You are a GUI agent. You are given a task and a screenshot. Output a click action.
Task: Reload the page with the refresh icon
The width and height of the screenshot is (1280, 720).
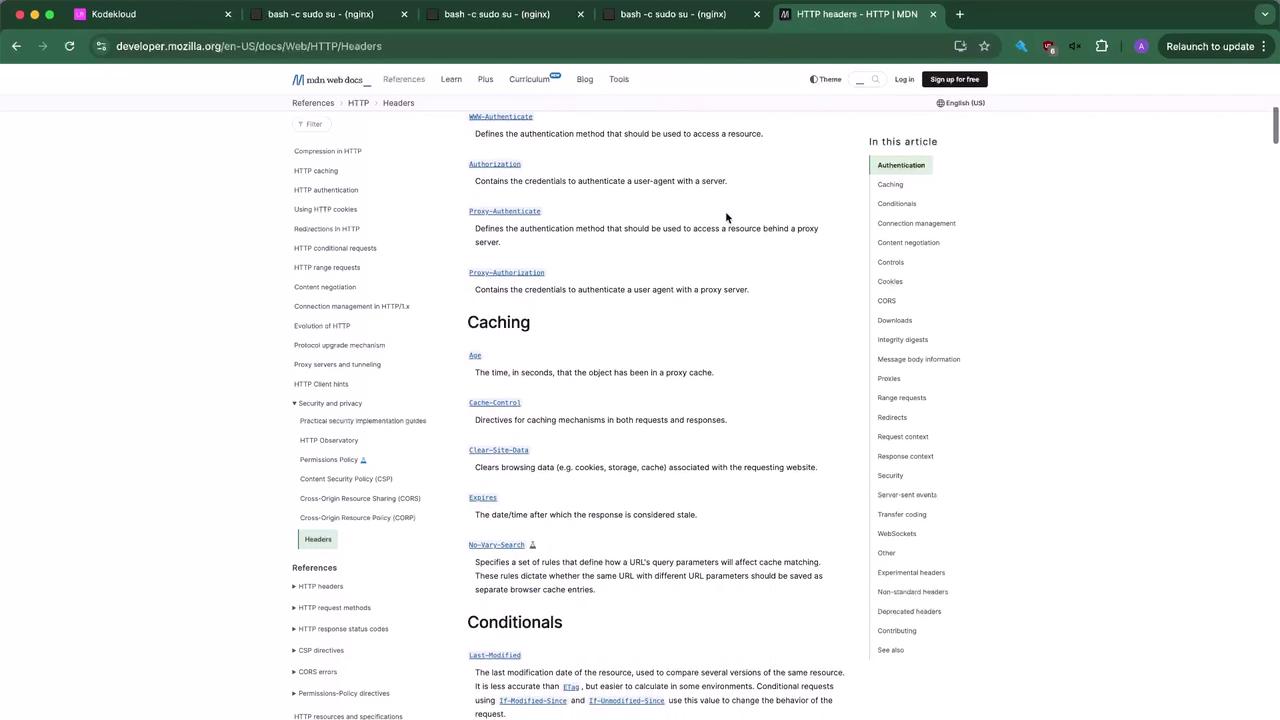pos(69,46)
